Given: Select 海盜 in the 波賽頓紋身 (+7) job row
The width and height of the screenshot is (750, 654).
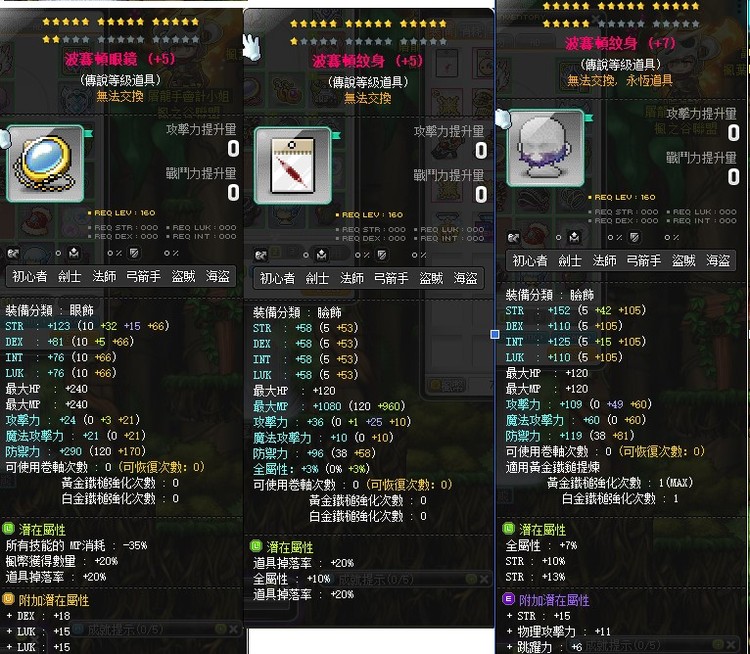Looking at the screenshot, I should tap(718, 261).
